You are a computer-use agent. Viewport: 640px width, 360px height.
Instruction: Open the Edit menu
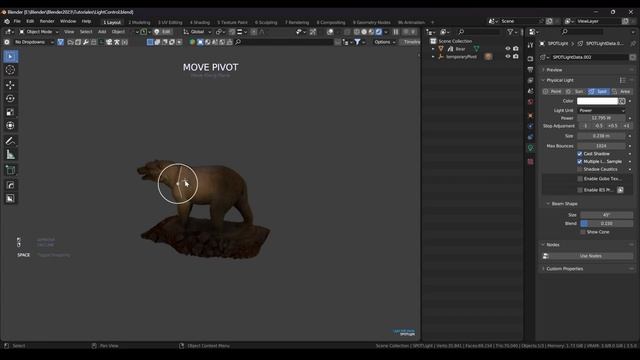tap(30, 21)
